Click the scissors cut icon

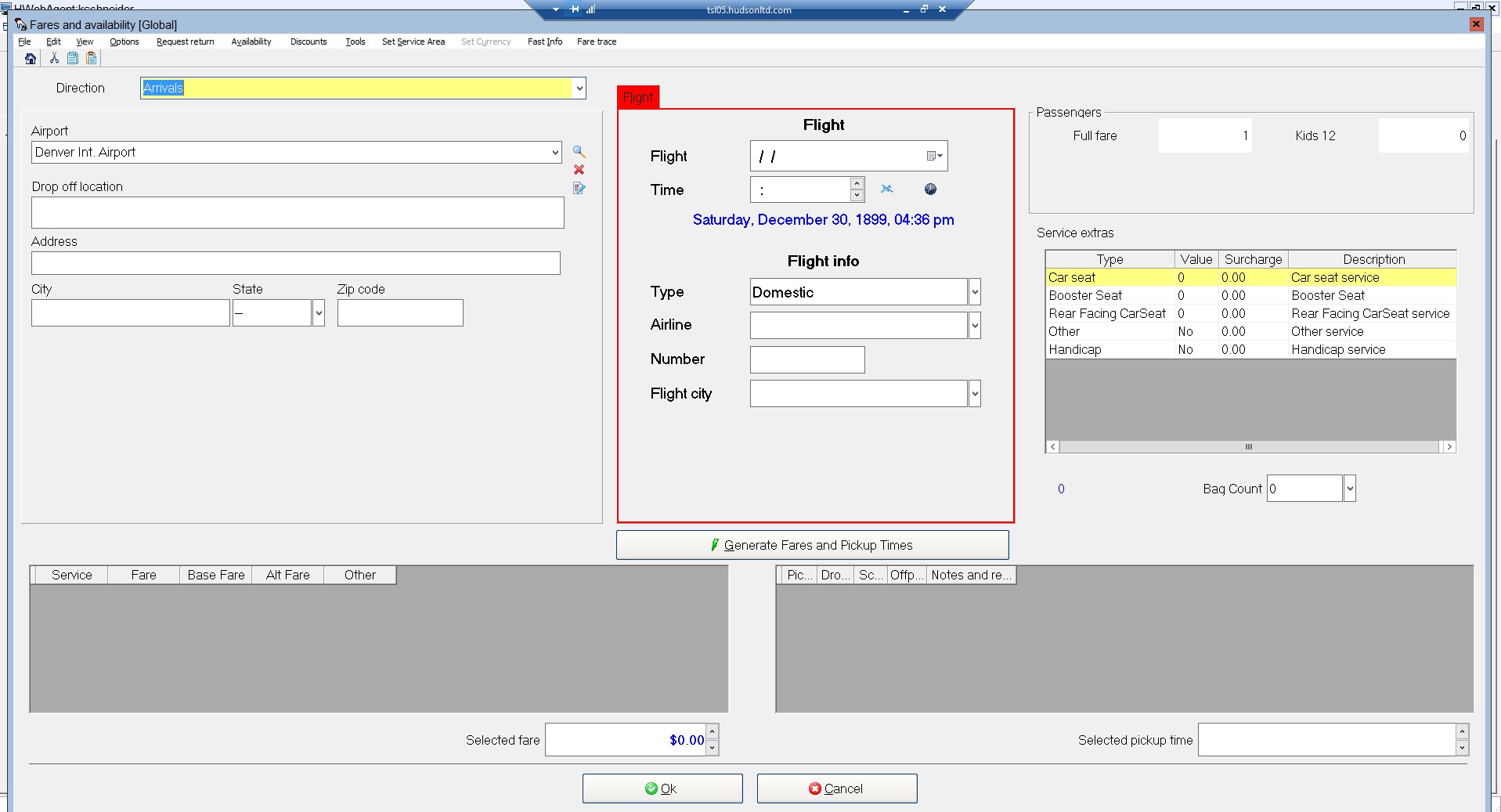[54, 59]
